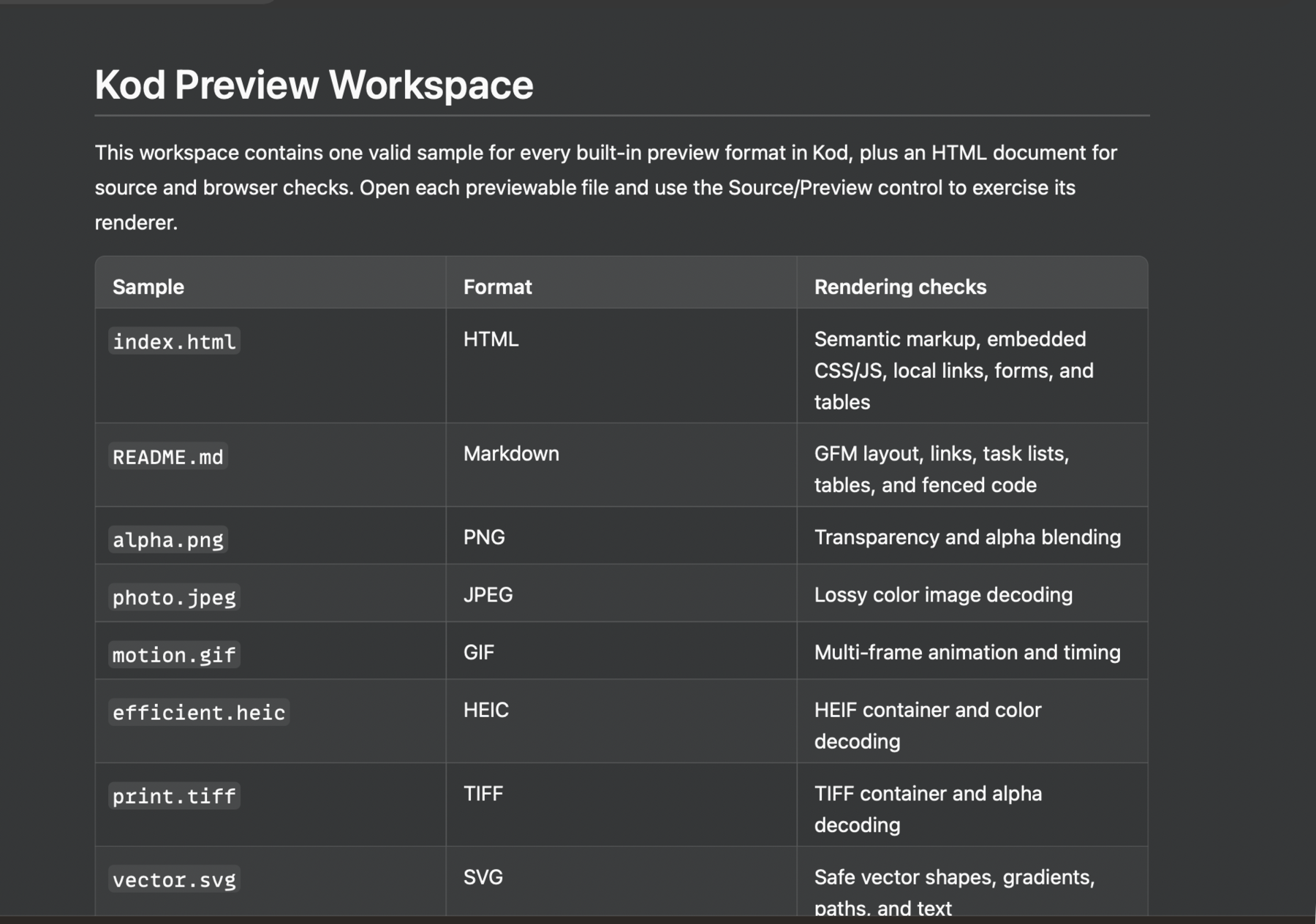Screen dimensions: 1316x924
Task: Click the intro paragraph starting 'This workspace contains'
Action: 606,187
